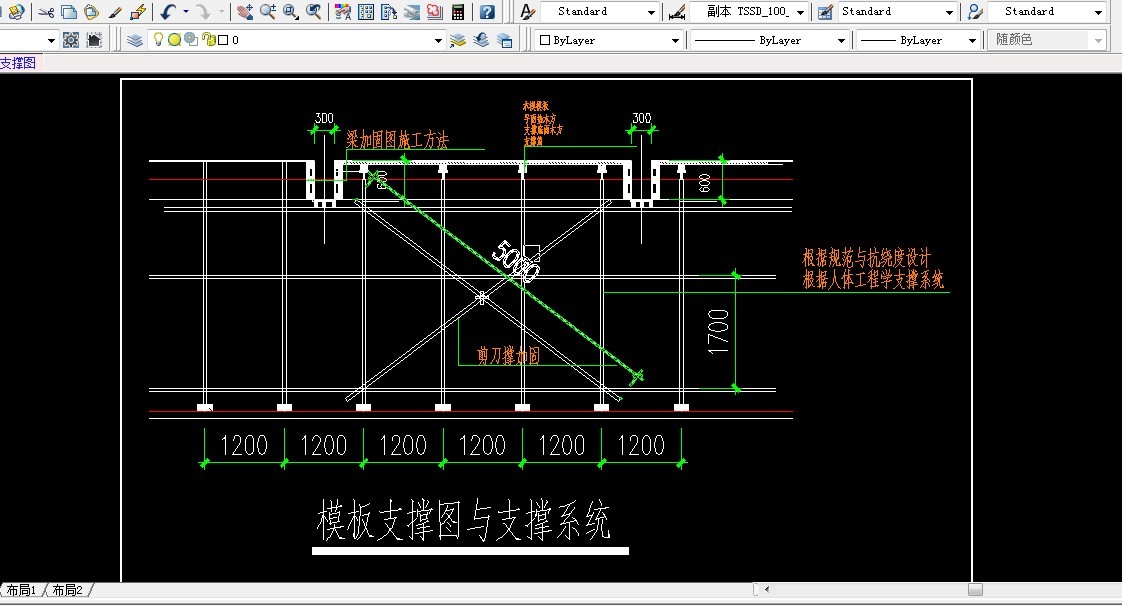Switch to the 布局2 layout tab
Viewport: 1122px width, 606px height.
click(x=69, y=590)
